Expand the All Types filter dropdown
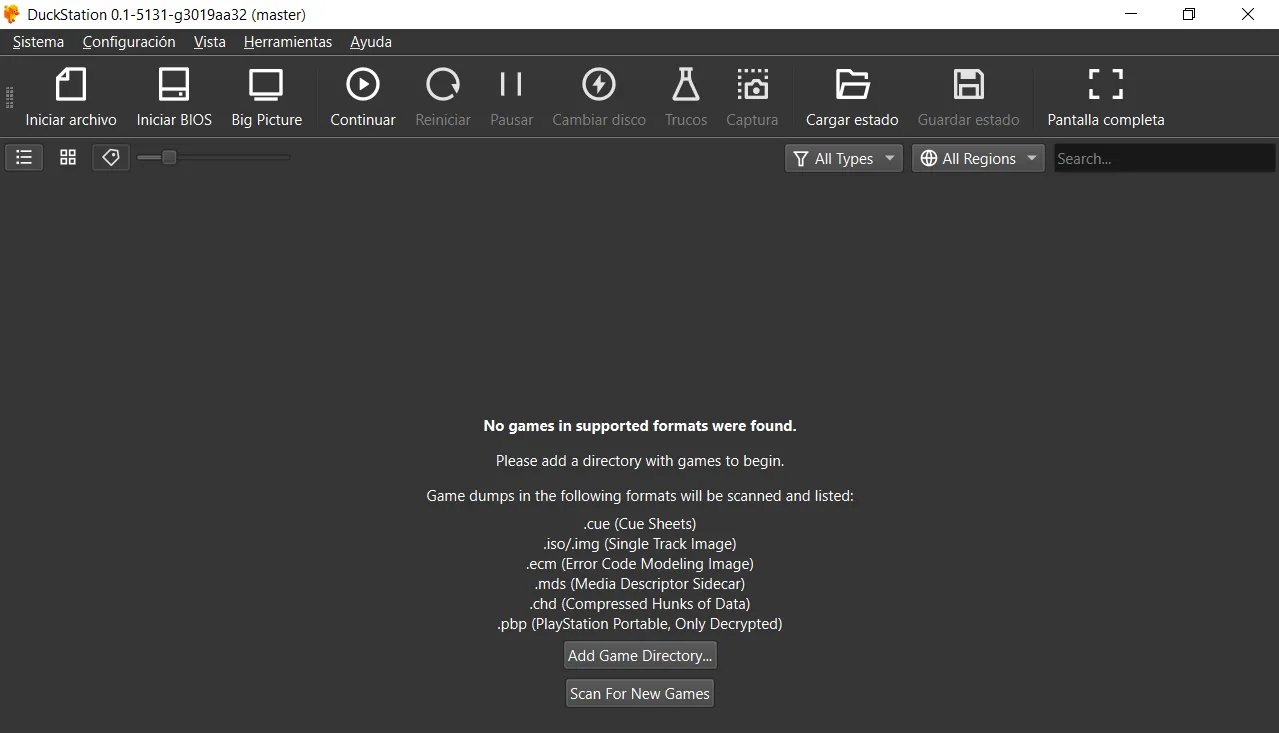The width and height of the screenshot is (1279, 733). click(x=844, y=158)
